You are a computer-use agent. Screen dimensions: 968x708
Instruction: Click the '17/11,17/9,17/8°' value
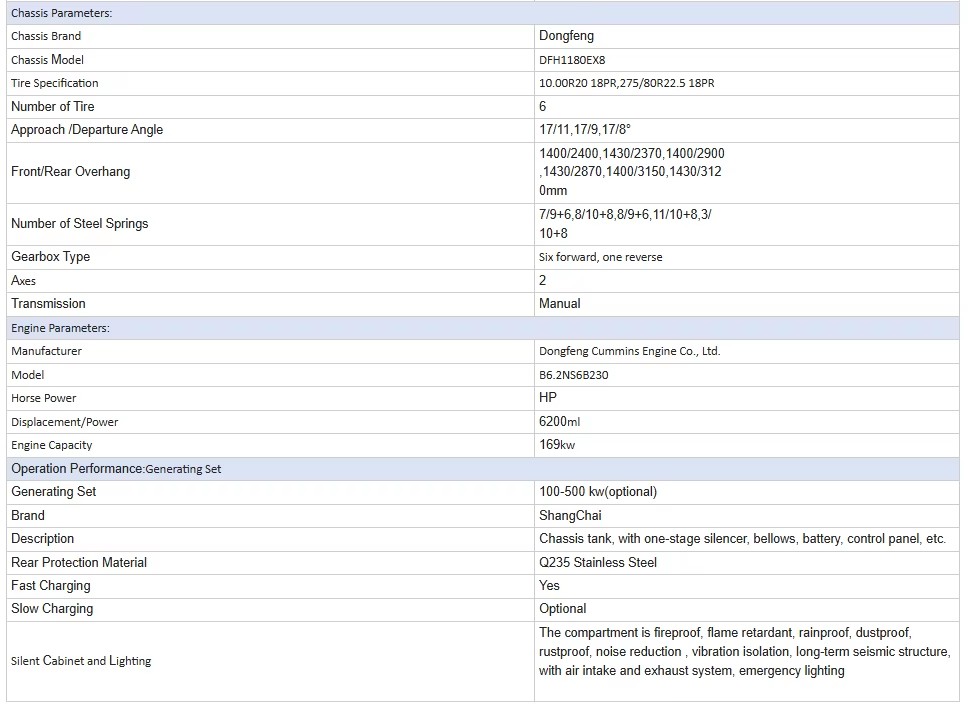(585, 130)
